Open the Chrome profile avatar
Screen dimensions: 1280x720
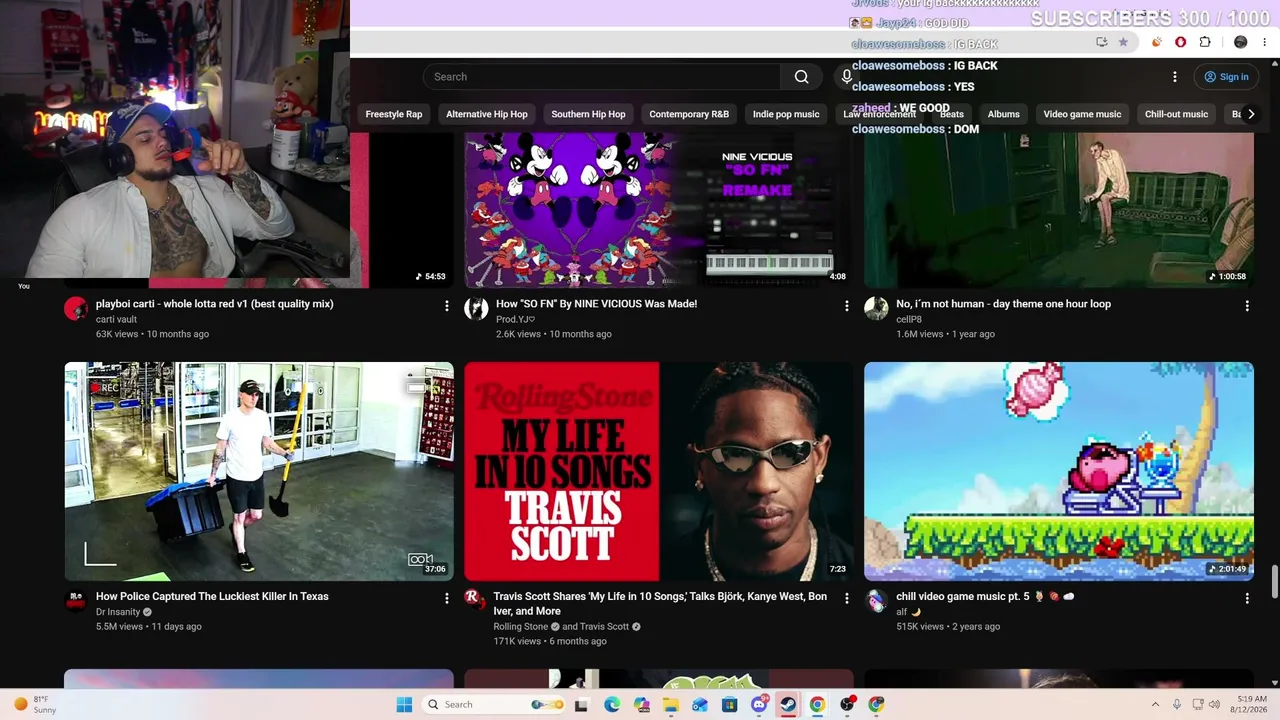coord(1240,42)
